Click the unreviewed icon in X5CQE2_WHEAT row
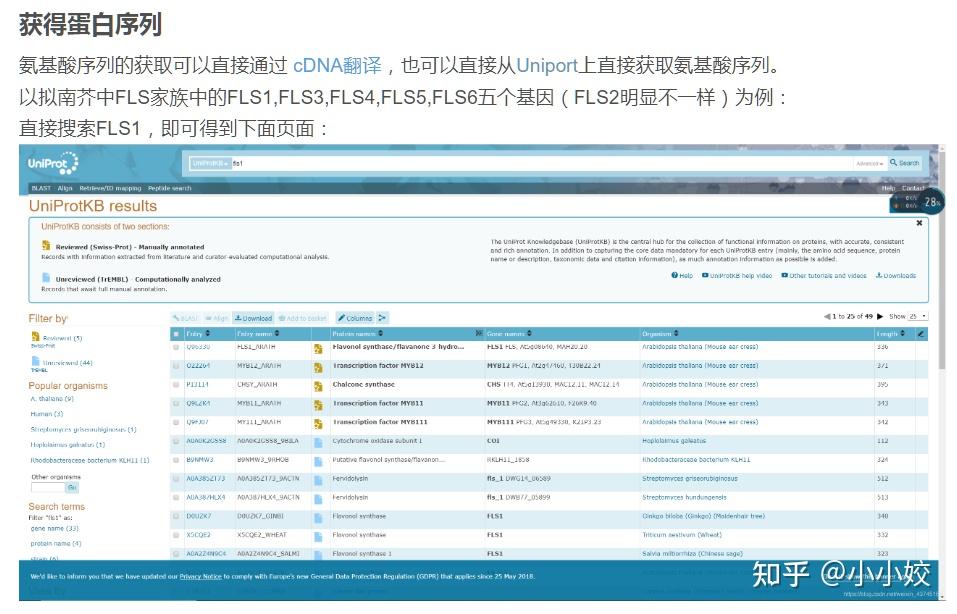Screen dimensions: 957x614 pyautogui.click(x=318, y=536)
